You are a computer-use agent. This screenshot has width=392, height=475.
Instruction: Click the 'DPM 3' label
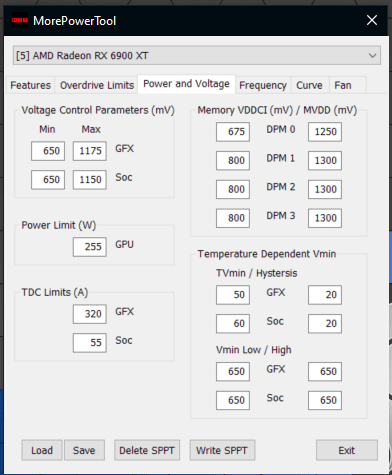point(281,216)
